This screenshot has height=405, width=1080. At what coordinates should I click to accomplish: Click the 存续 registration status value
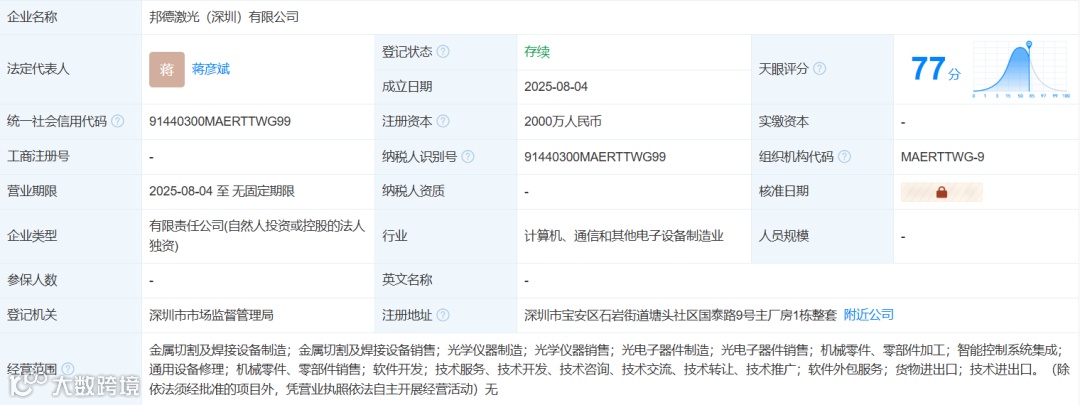click(x=537, y=52)
